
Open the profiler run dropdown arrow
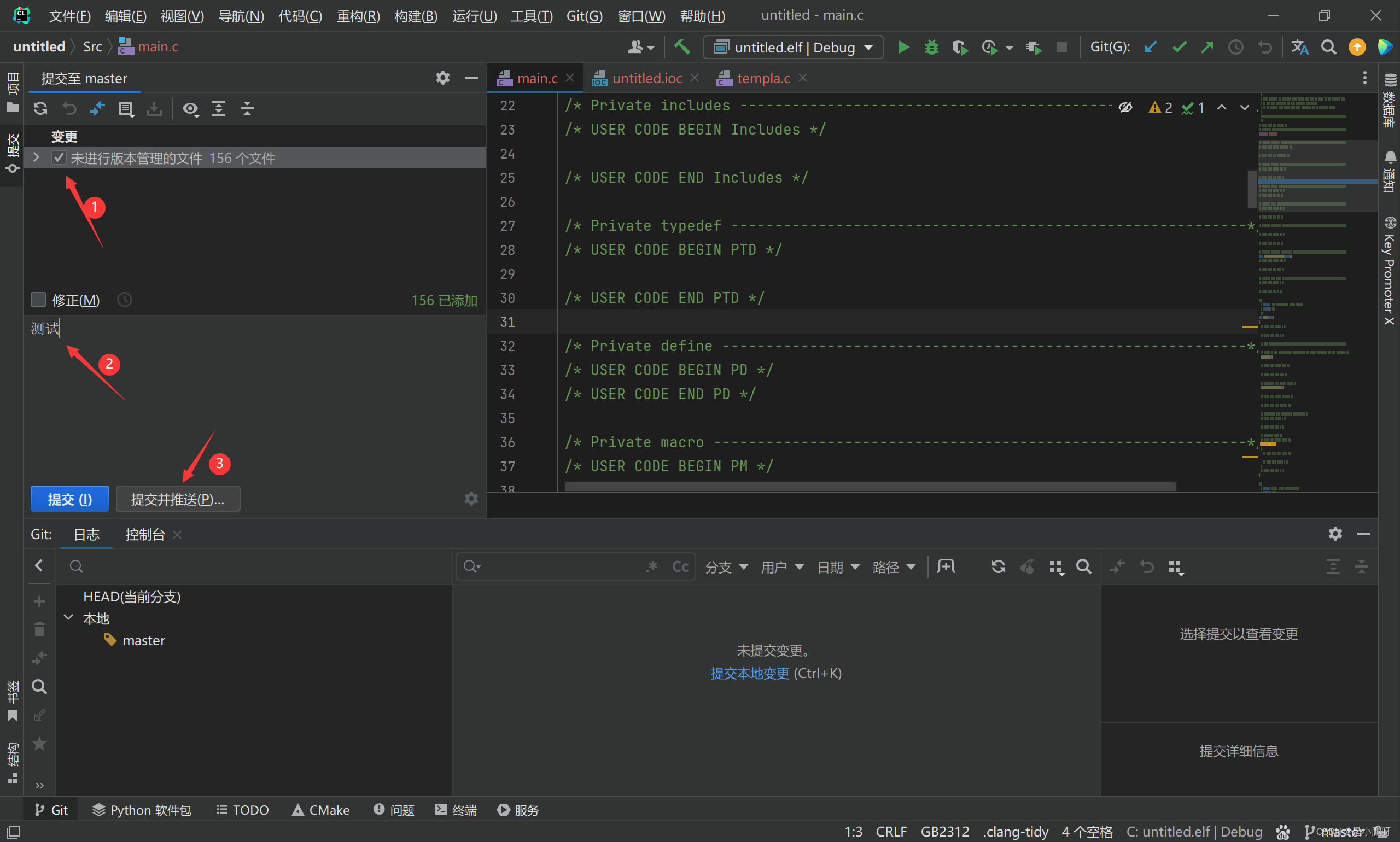[1010, 48]
